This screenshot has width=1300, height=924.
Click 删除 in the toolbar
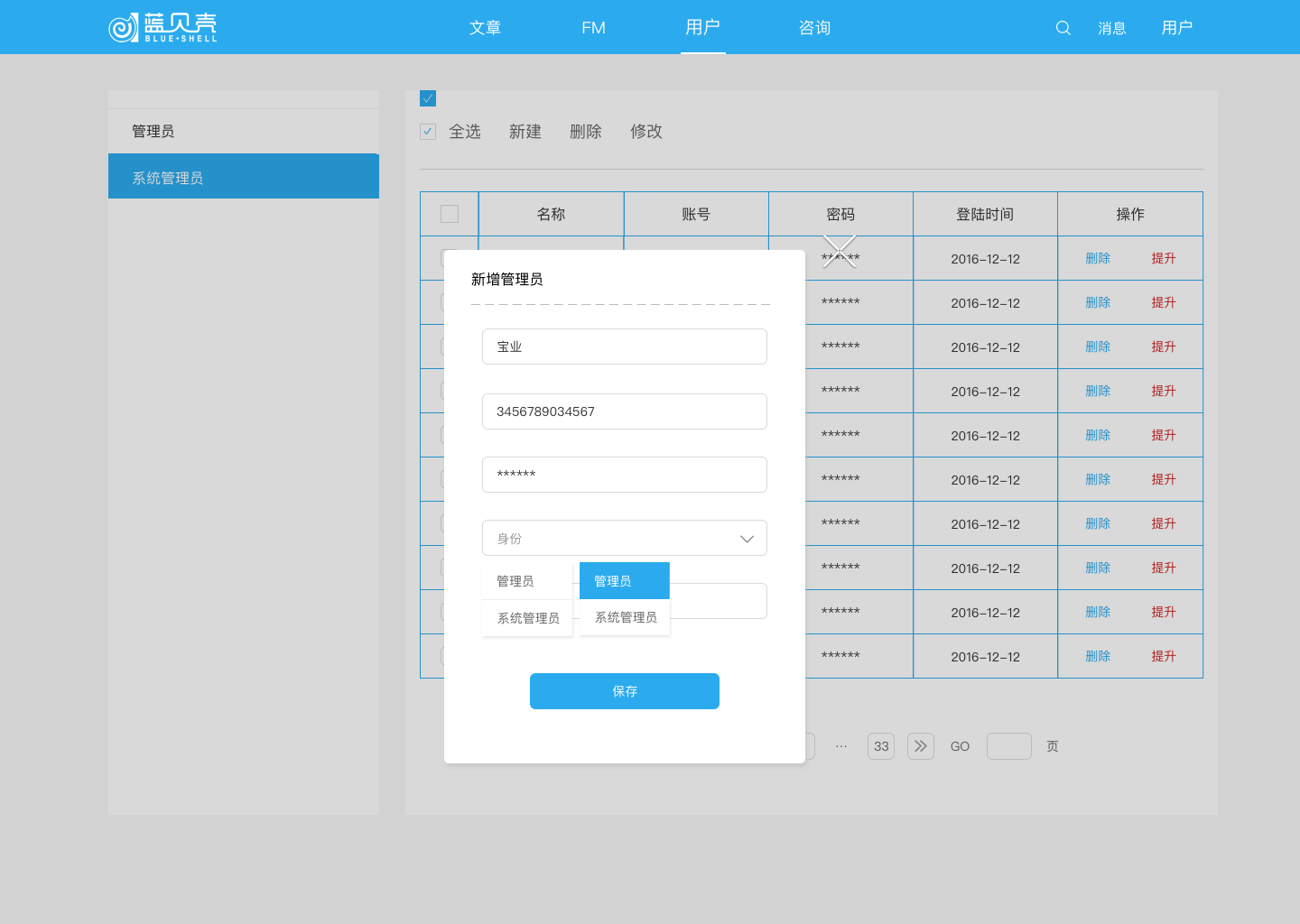click(586, 132)
